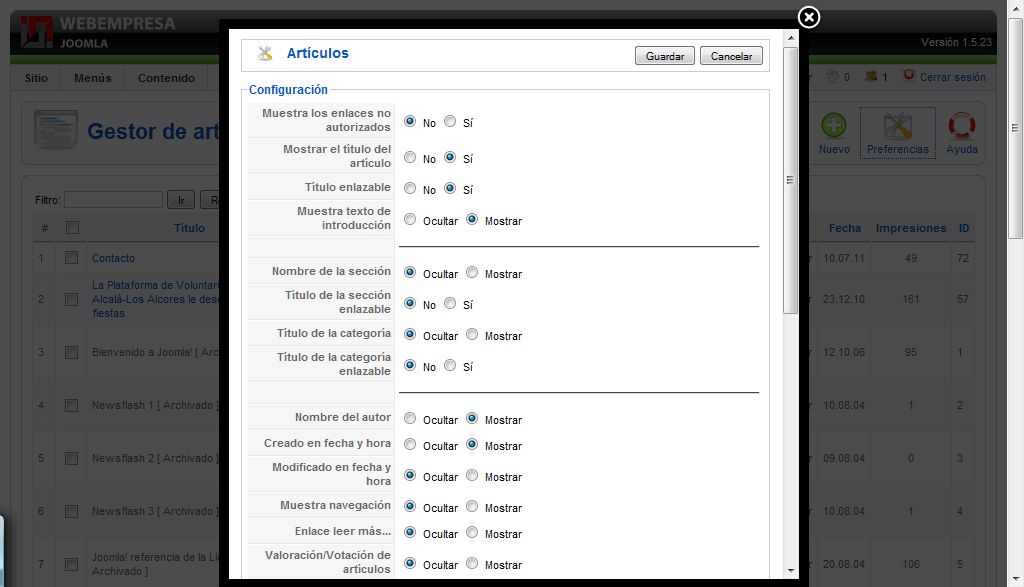1024x587 pixels.
Task: Select Mostrar for Valoración/Votación de artículos
Action: (x=472, y=563)
